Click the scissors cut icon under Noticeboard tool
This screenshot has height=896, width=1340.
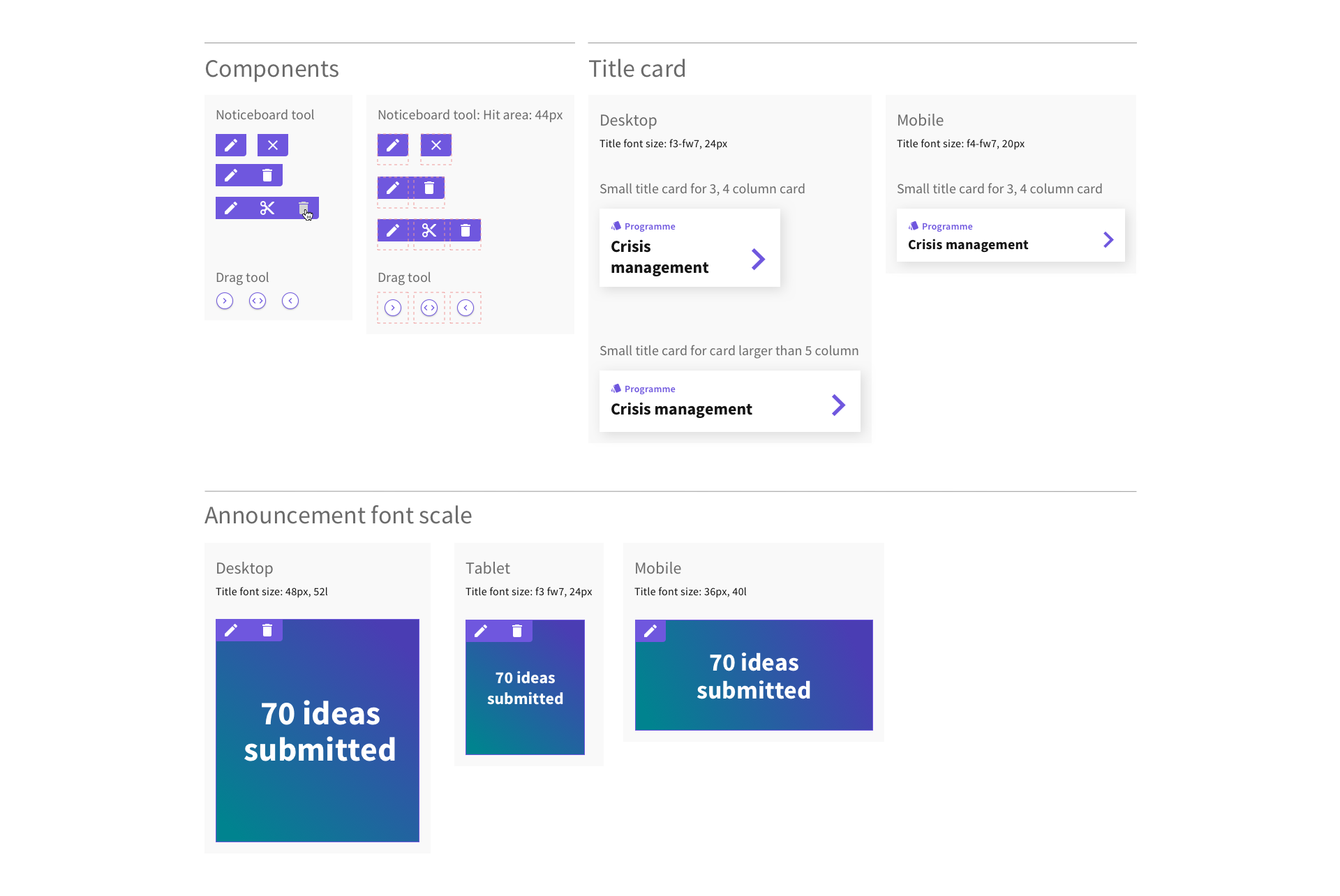tap(267, 208)
